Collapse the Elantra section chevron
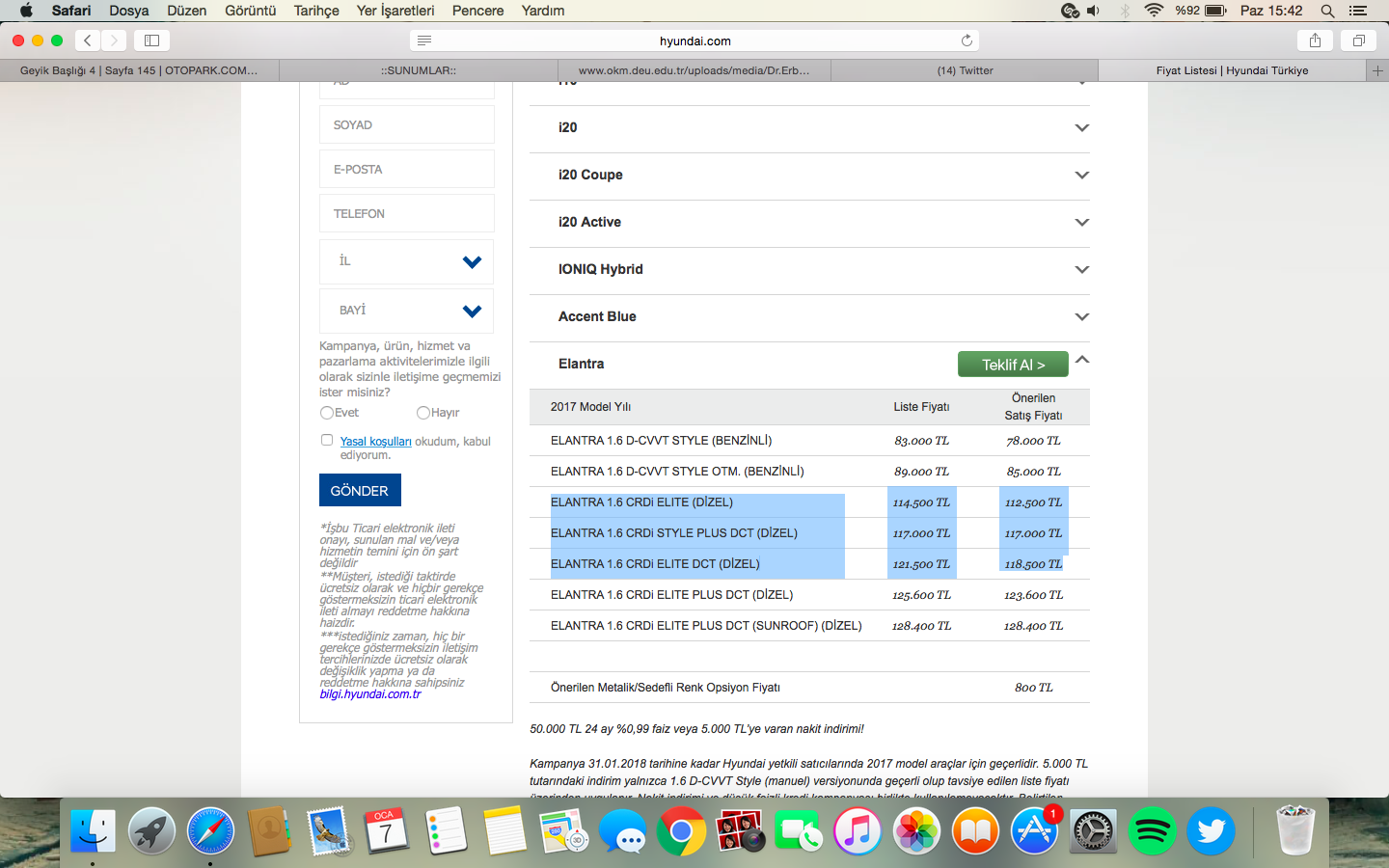Viewport: 1389px width, 868px height. pos(1082,360)
